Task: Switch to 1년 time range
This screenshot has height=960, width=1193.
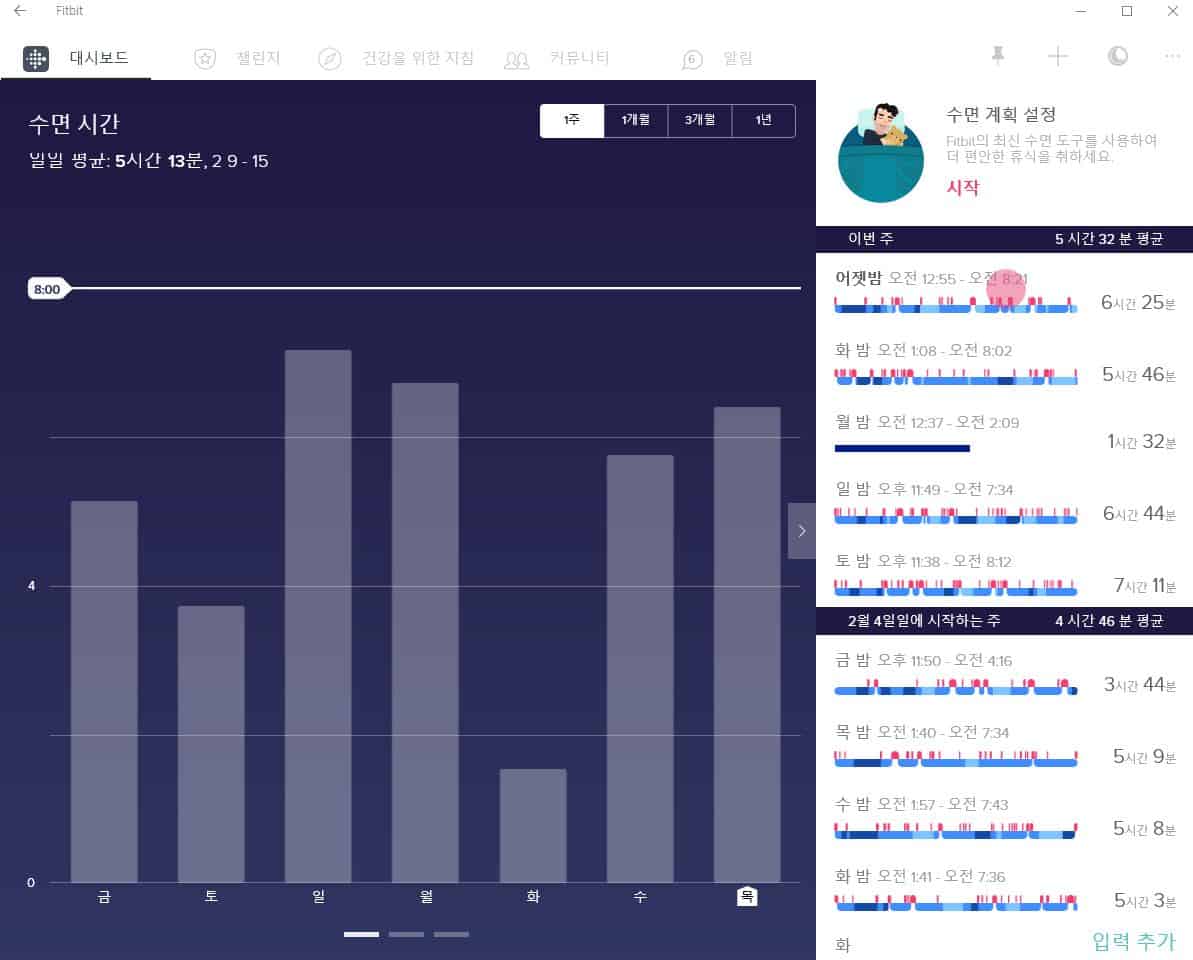Action: (x=763, y=120)
